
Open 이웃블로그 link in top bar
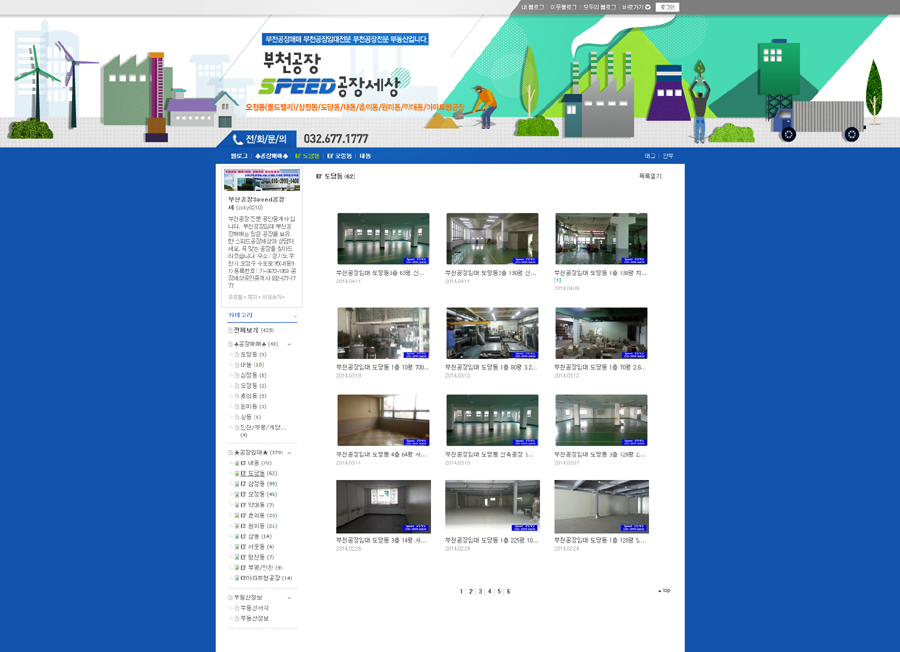pos(563,7)
